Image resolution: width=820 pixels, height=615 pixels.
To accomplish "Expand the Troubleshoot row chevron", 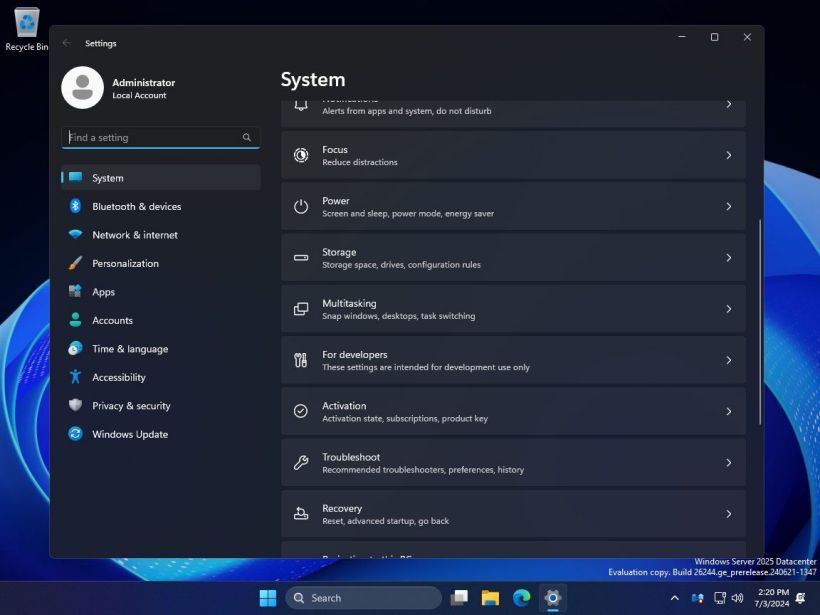I will (728, 463).
